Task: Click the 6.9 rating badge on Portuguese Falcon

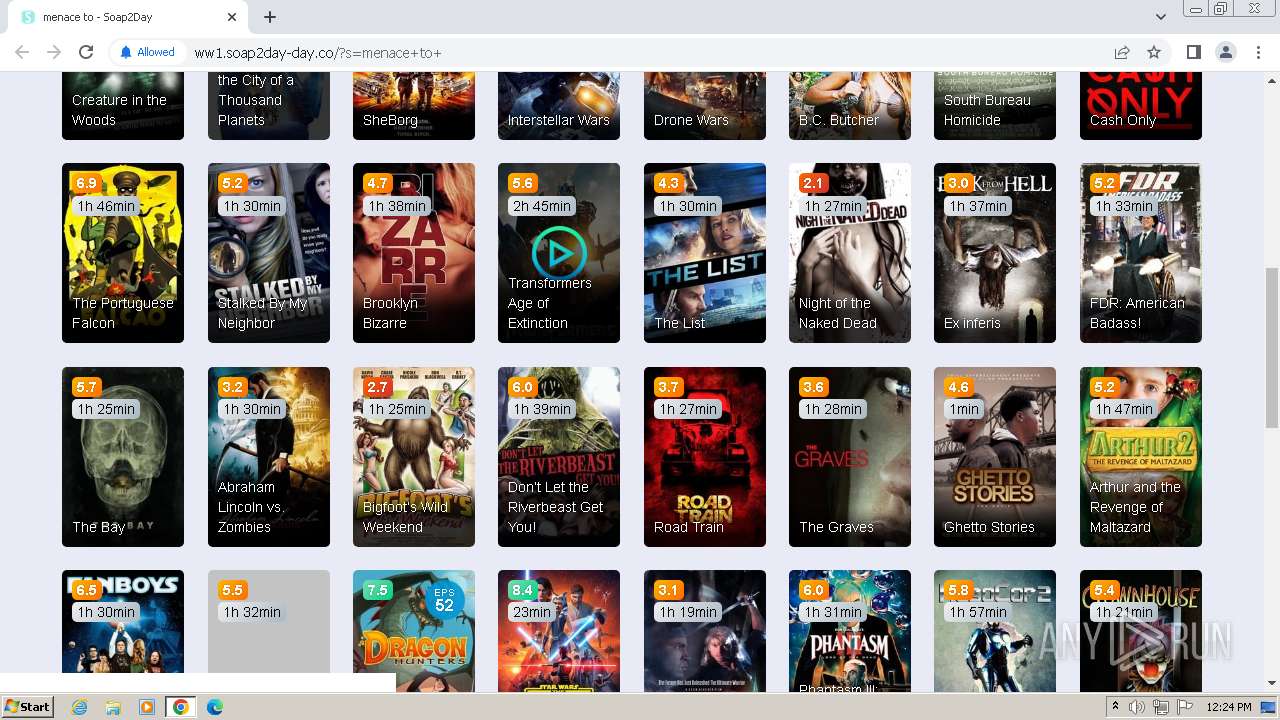Action: click(x=86, y=183)
